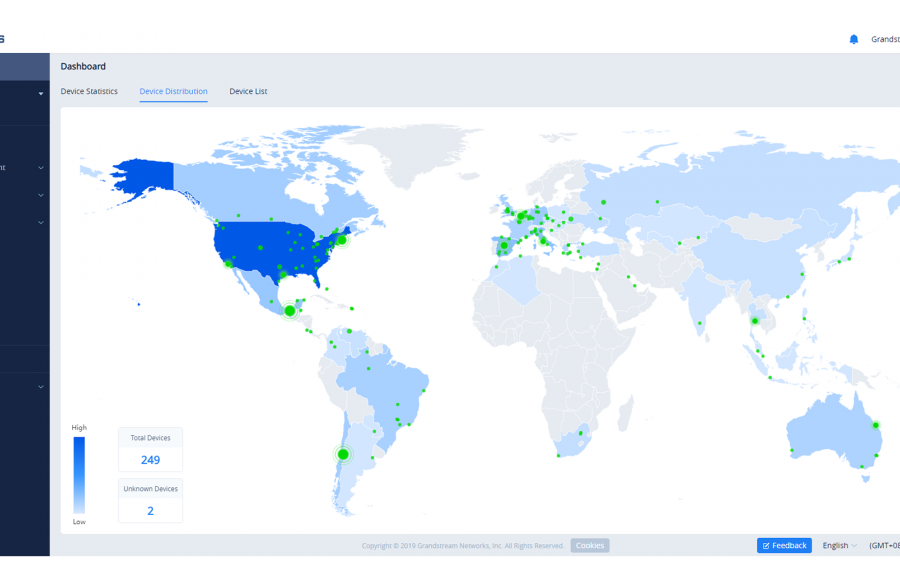Click the large marker on the US northeast coast
Screen dimensions: 900x579
341,240
